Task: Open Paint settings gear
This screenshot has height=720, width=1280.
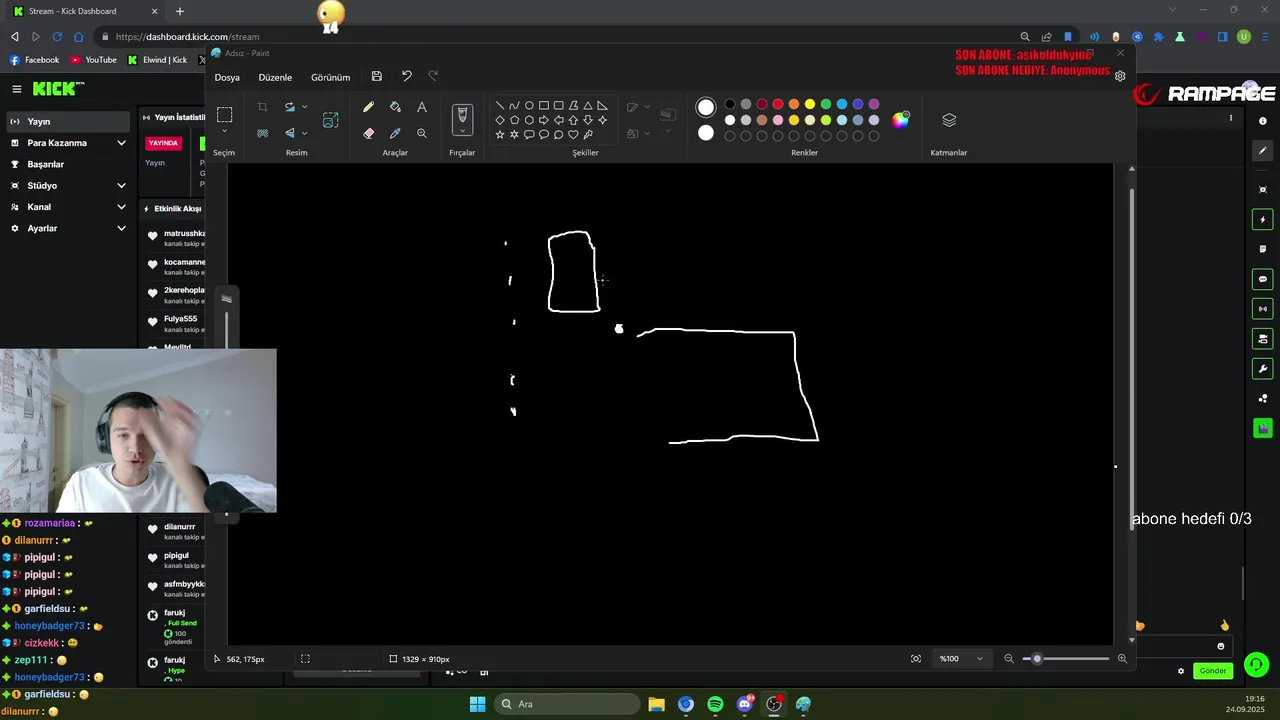Action: 1120,76
